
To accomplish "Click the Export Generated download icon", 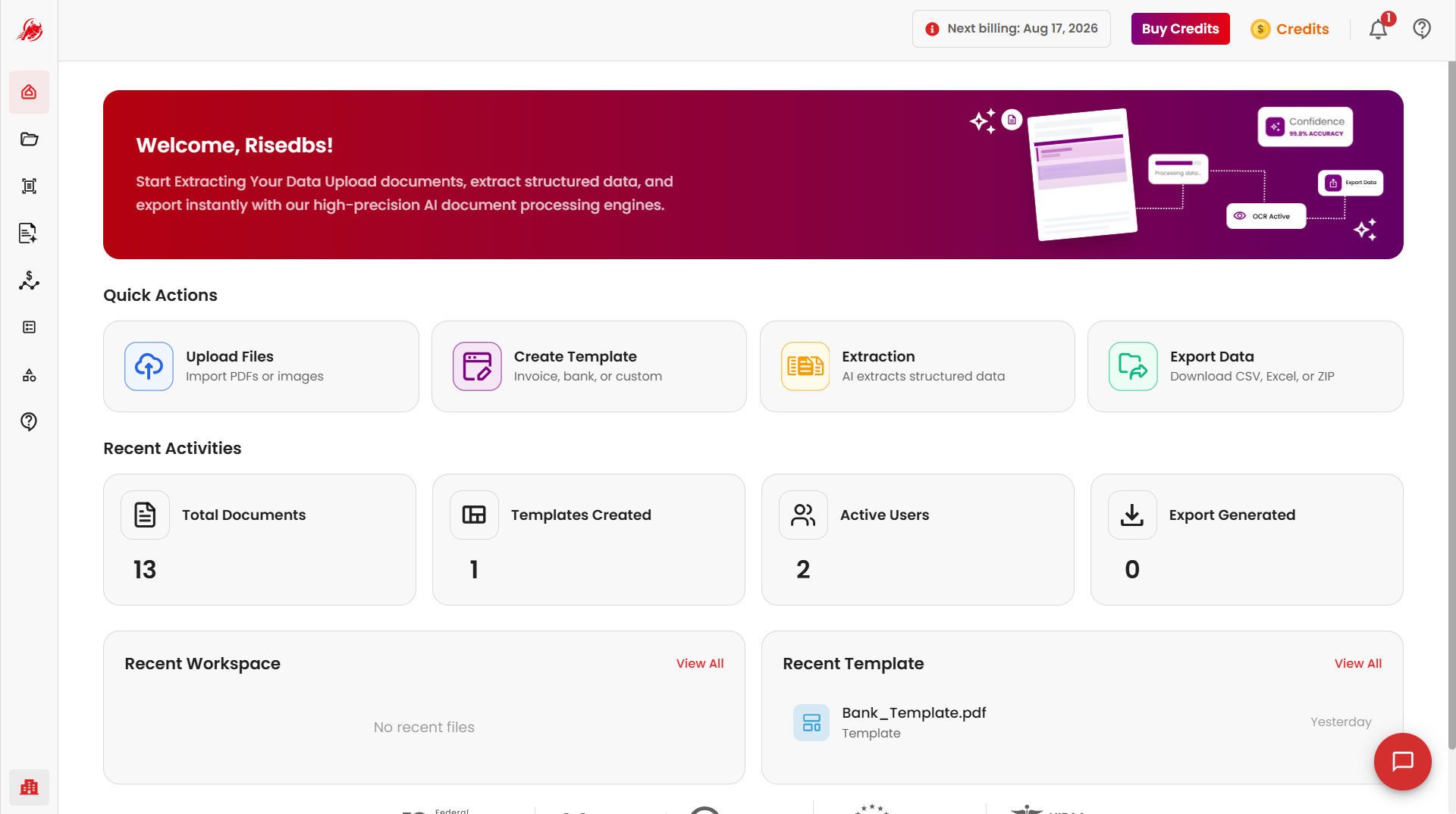I will [x=1132, y=515].
